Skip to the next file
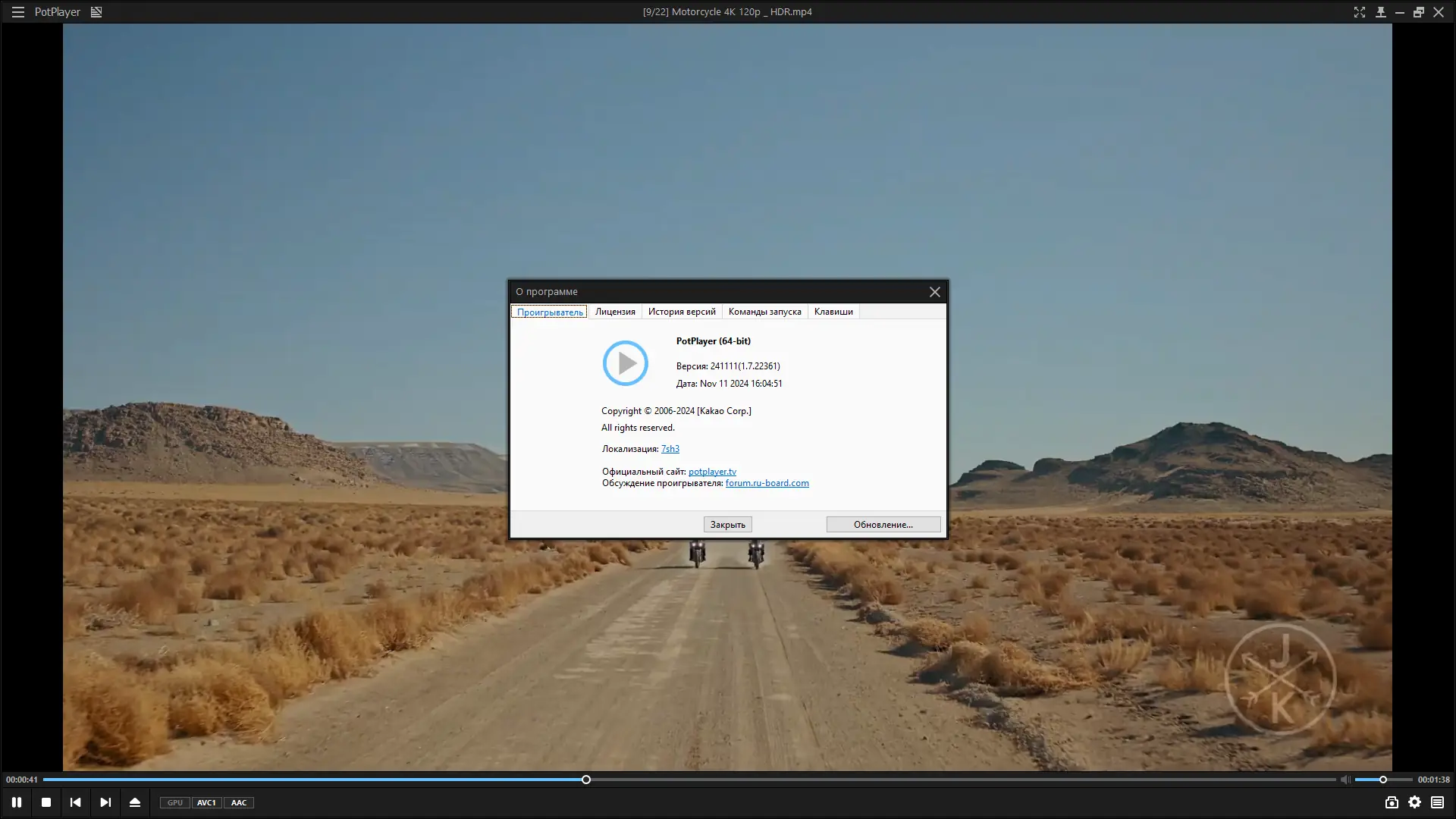 (x=105, y=802)
